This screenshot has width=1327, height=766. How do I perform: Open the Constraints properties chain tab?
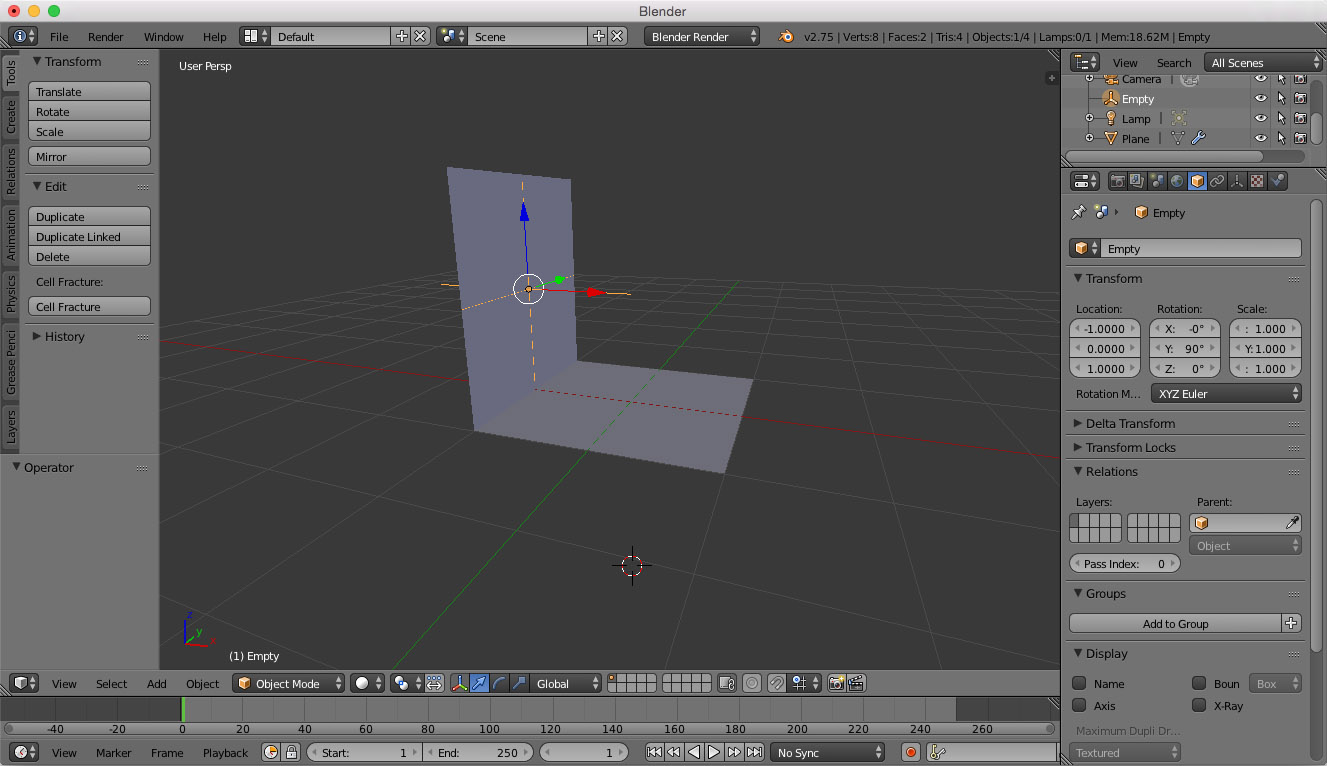click(x=1217, y=181)
